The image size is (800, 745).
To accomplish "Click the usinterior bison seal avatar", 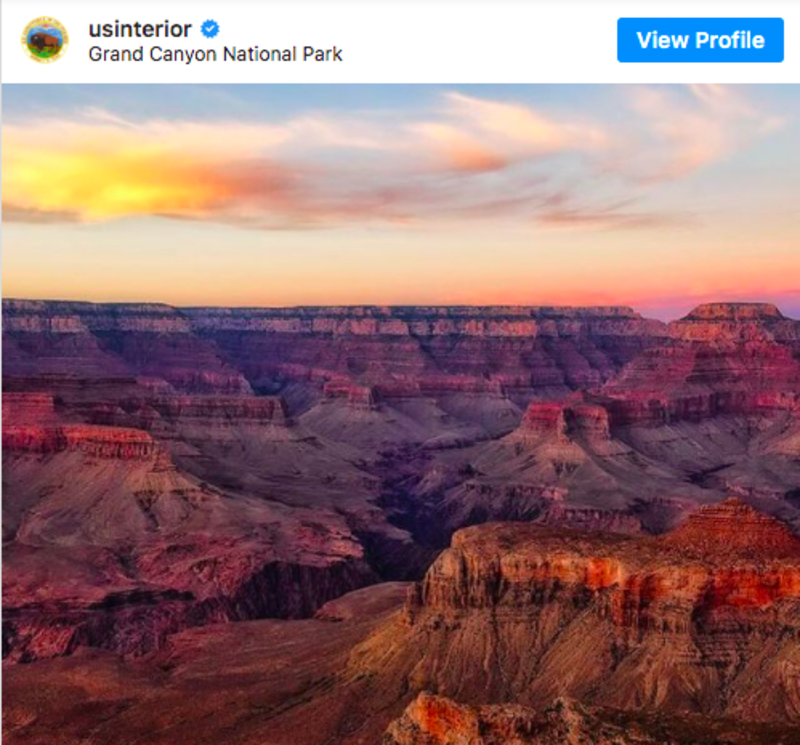I will (x=45, y=40).
